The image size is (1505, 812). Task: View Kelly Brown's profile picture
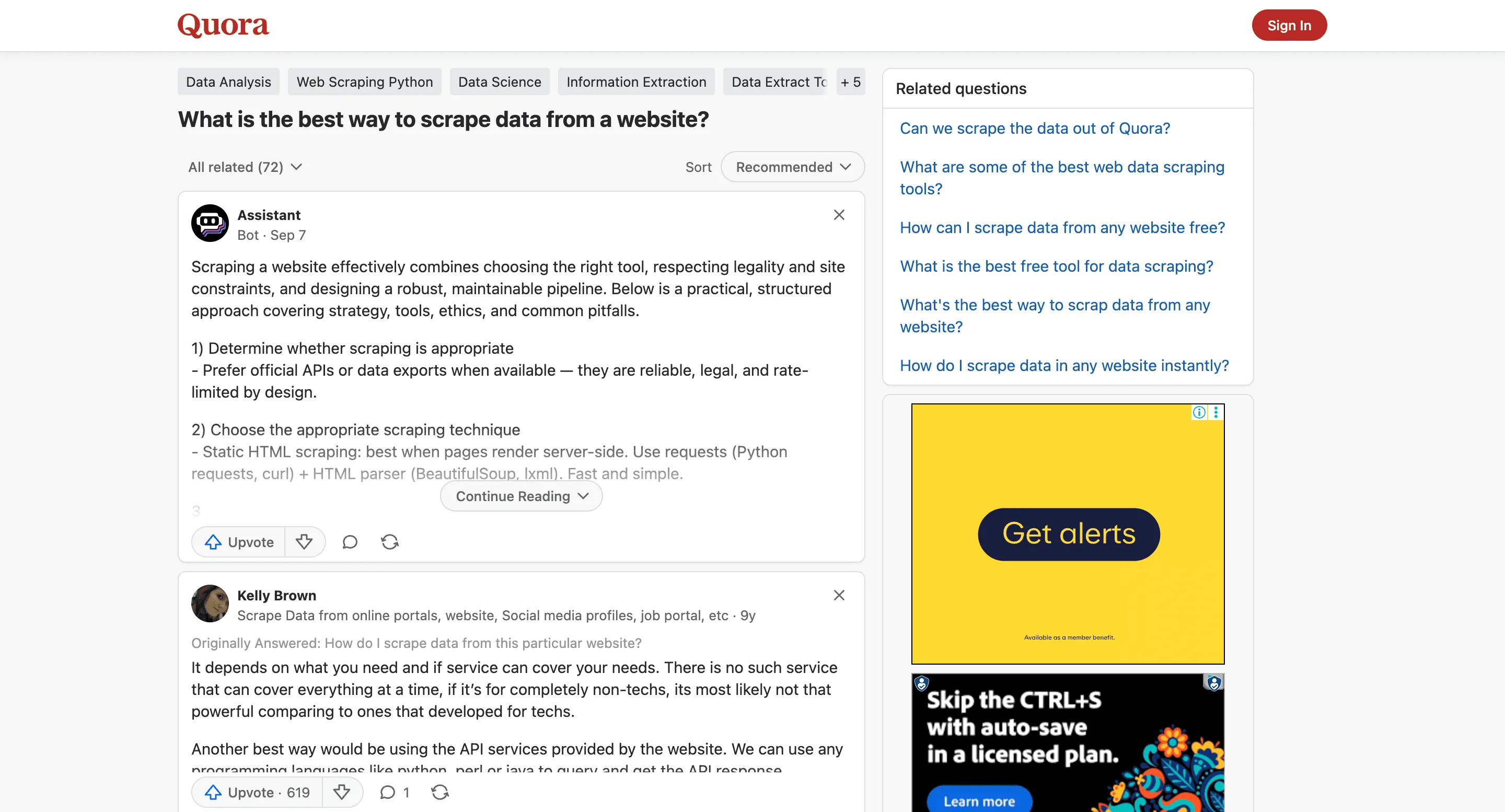[x=210, y=604]
